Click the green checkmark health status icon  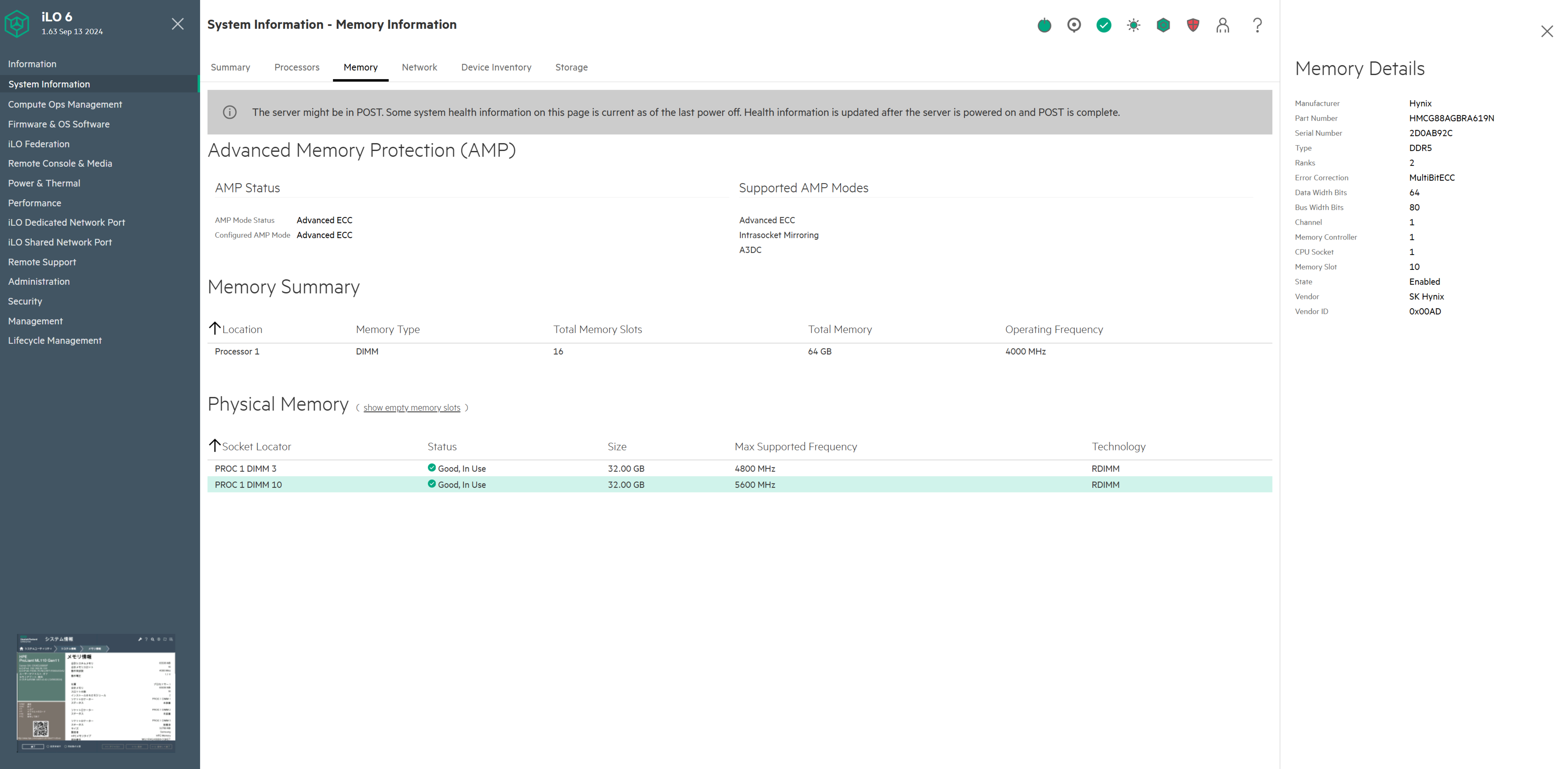(x=1104, y=25)
